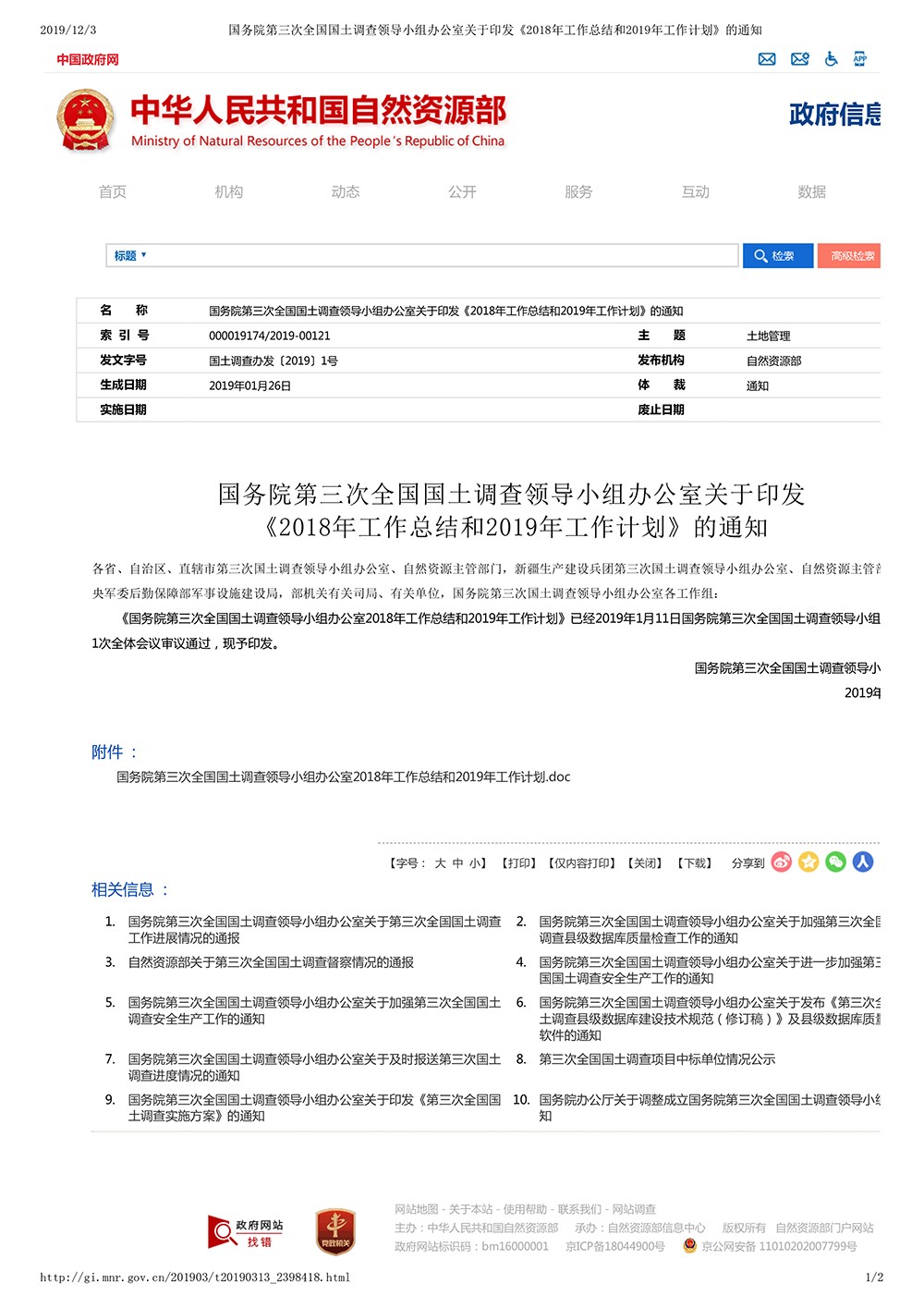Image resolution: width=924 pixels, height=1308 pixels.
Task: Click the blue 检索 search button
Action: click(778, 256)
